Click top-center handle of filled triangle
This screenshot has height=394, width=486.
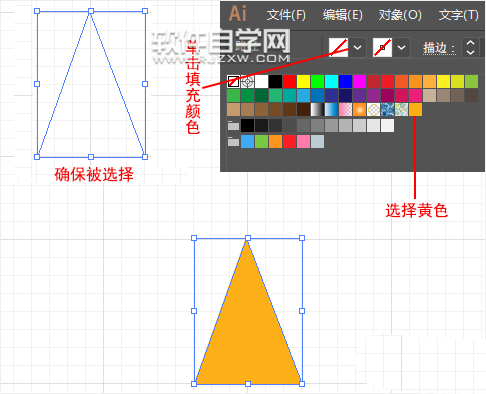pos(248,238)
